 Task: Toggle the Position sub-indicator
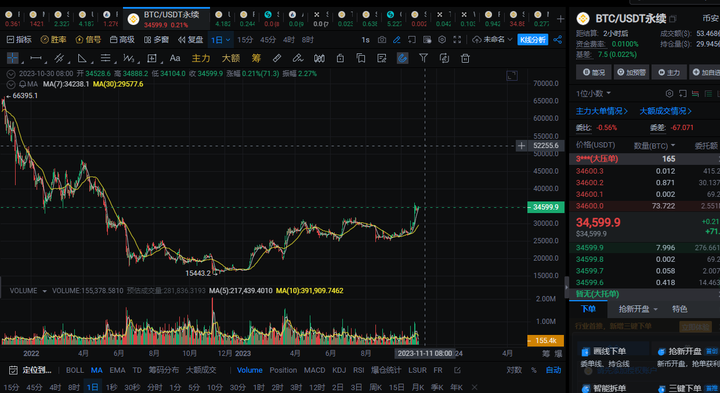pos(283,370)
